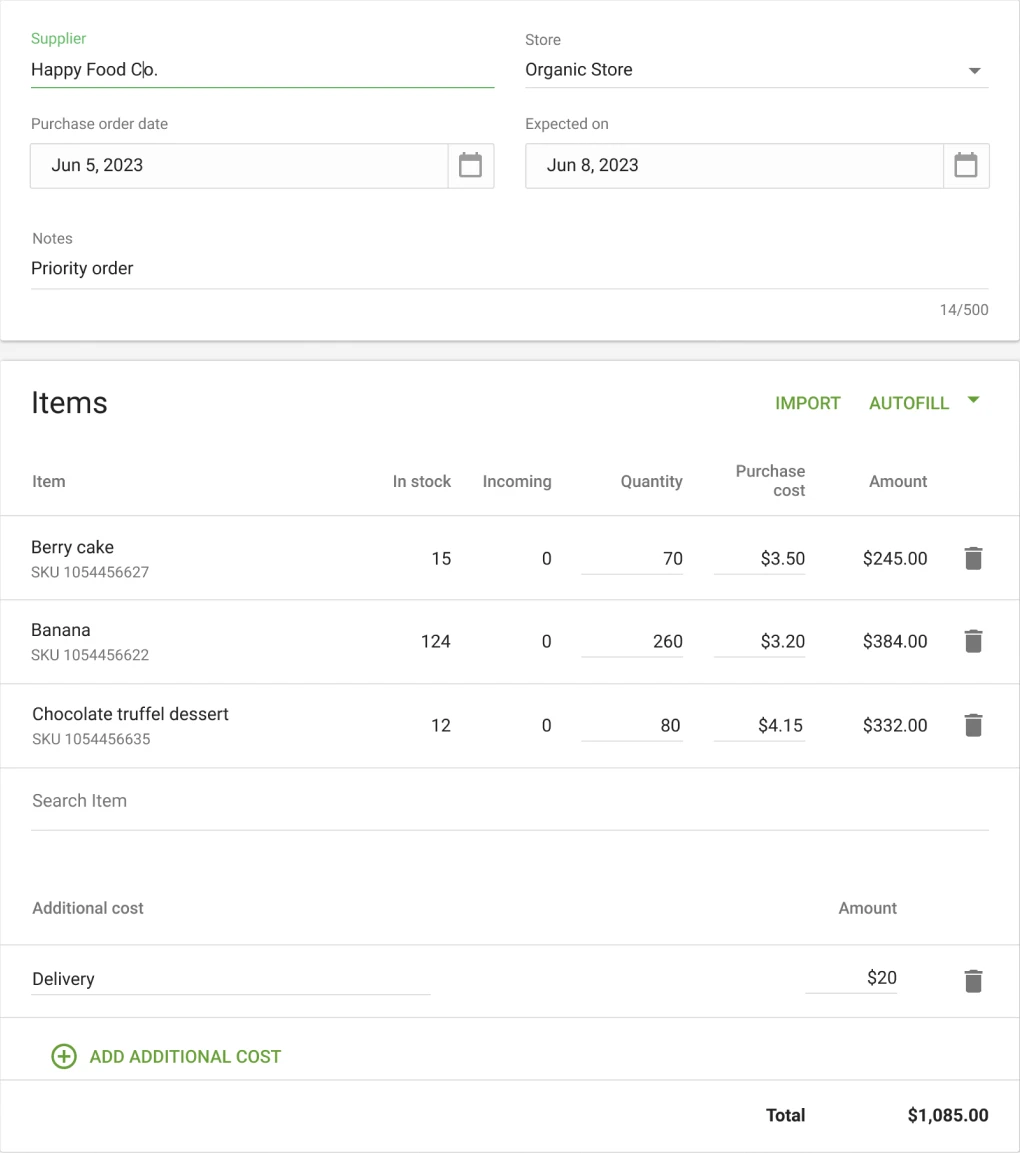Open the Expected on date calendar picker
Viewport: 1020px width, 1153px height.
point(966,165)
